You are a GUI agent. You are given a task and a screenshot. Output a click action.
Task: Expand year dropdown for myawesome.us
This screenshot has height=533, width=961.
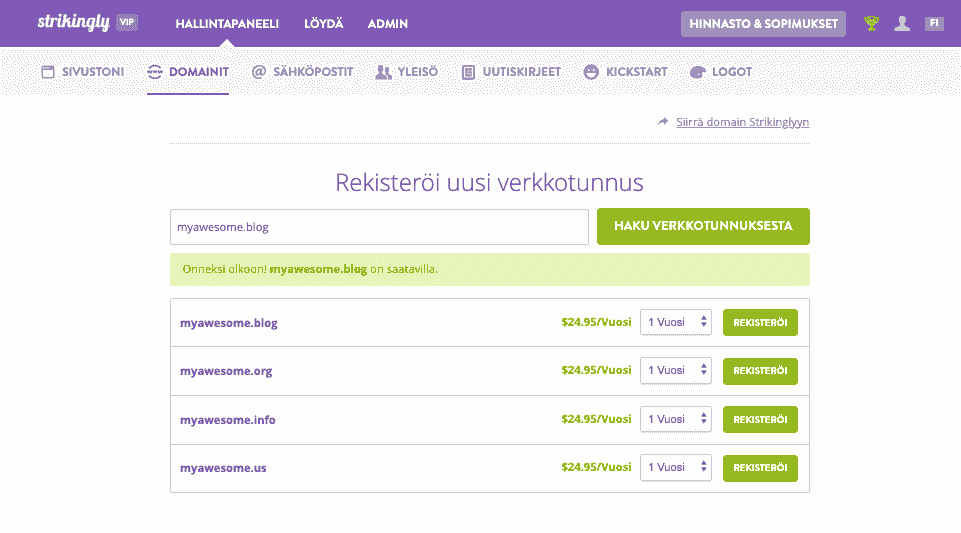coord(676,467)
